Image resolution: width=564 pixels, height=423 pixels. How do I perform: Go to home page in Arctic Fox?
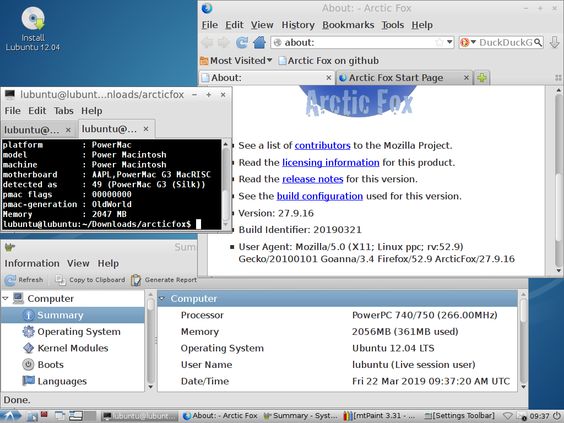pyautogui.click(x=259, y=42)
